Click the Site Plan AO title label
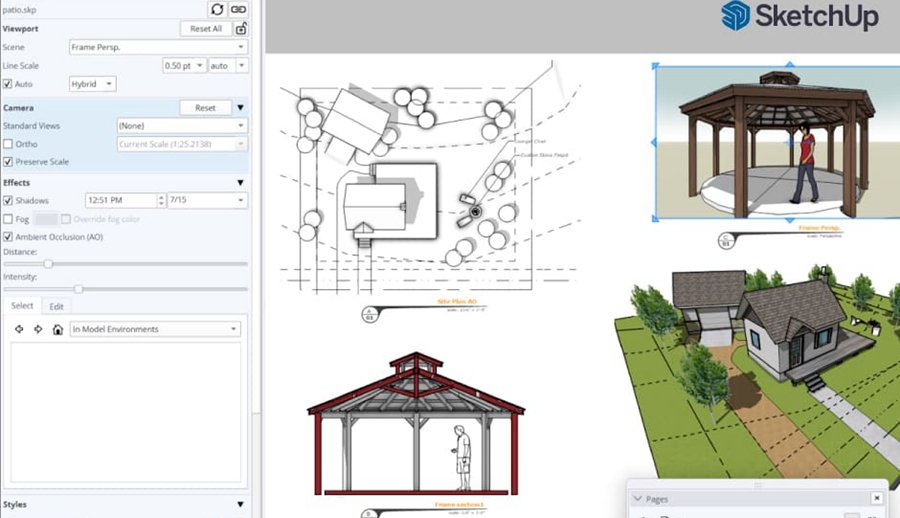The image size is (900, 518). pos(457,301)
